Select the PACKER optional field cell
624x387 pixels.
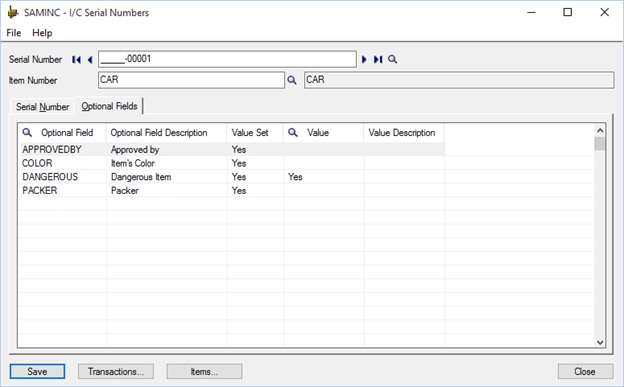(62, 190)
